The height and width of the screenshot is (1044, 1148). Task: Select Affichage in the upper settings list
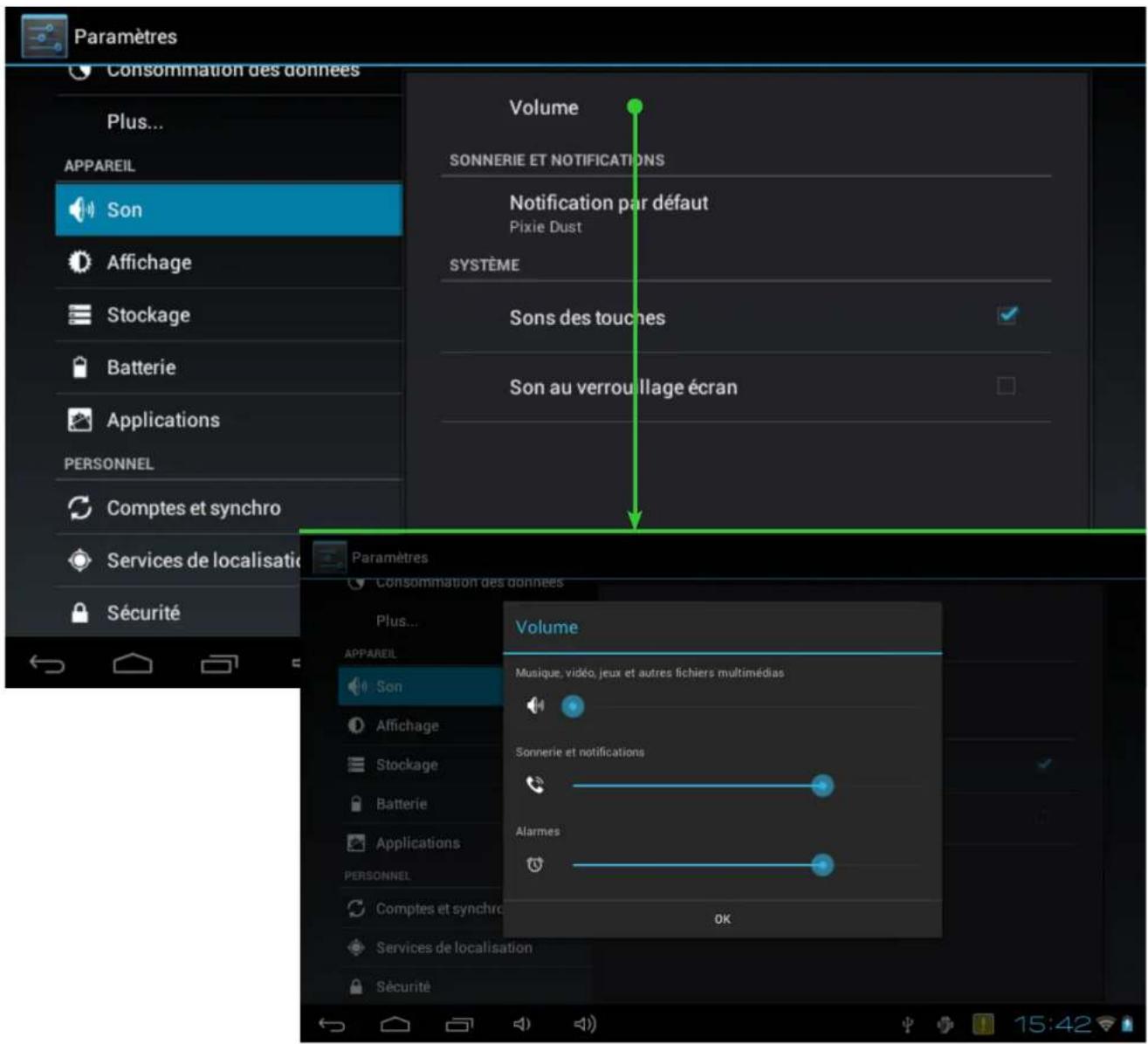click(229, 262)
